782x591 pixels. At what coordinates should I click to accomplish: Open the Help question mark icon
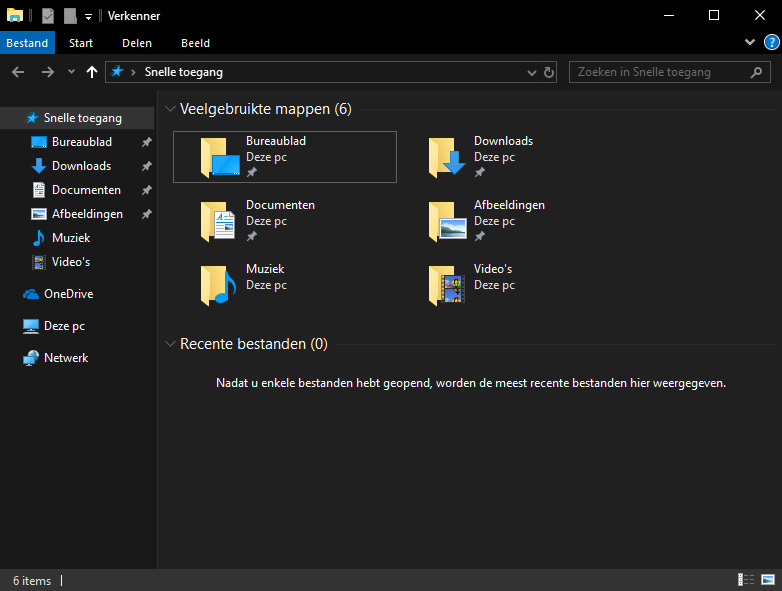(771, 43)
